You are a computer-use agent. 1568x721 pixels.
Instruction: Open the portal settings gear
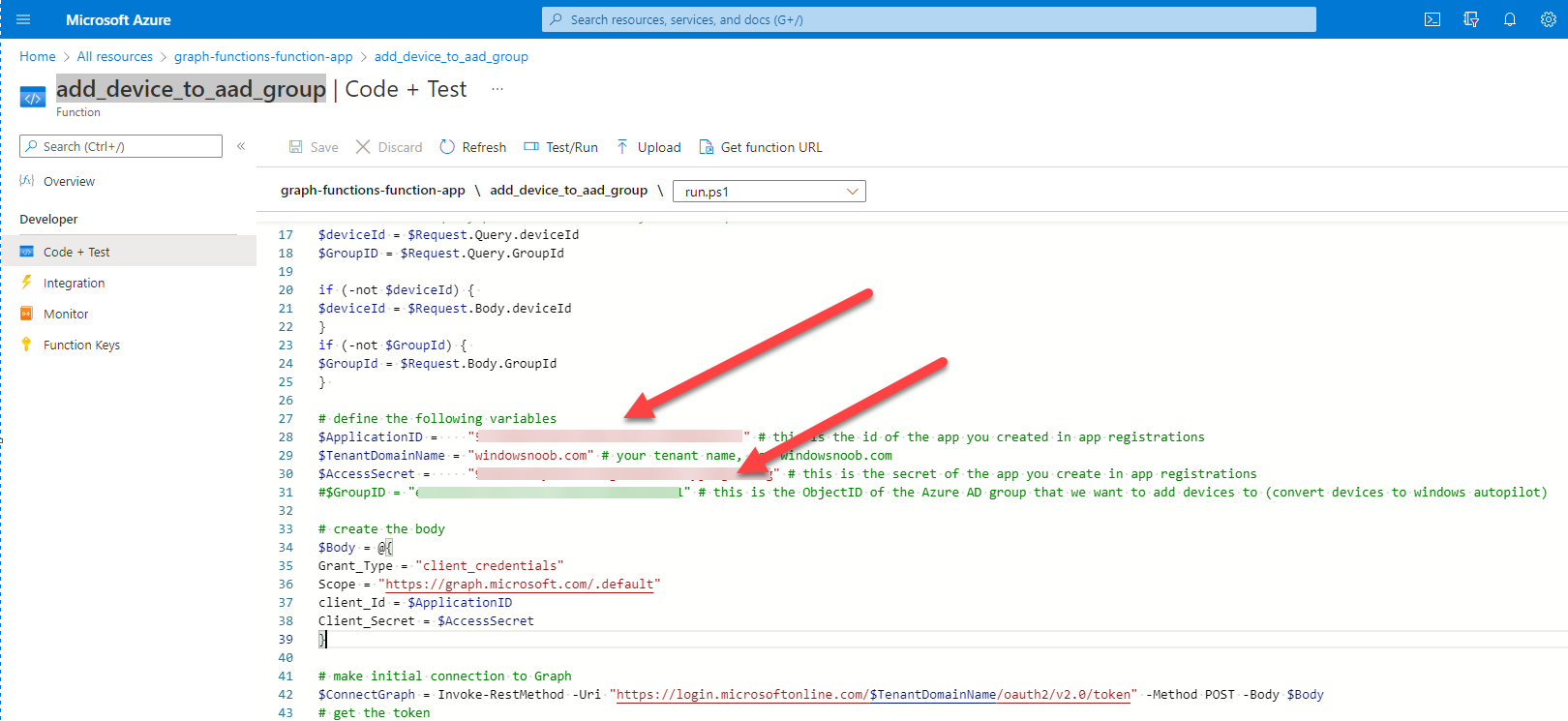[x=1549, y=19]
